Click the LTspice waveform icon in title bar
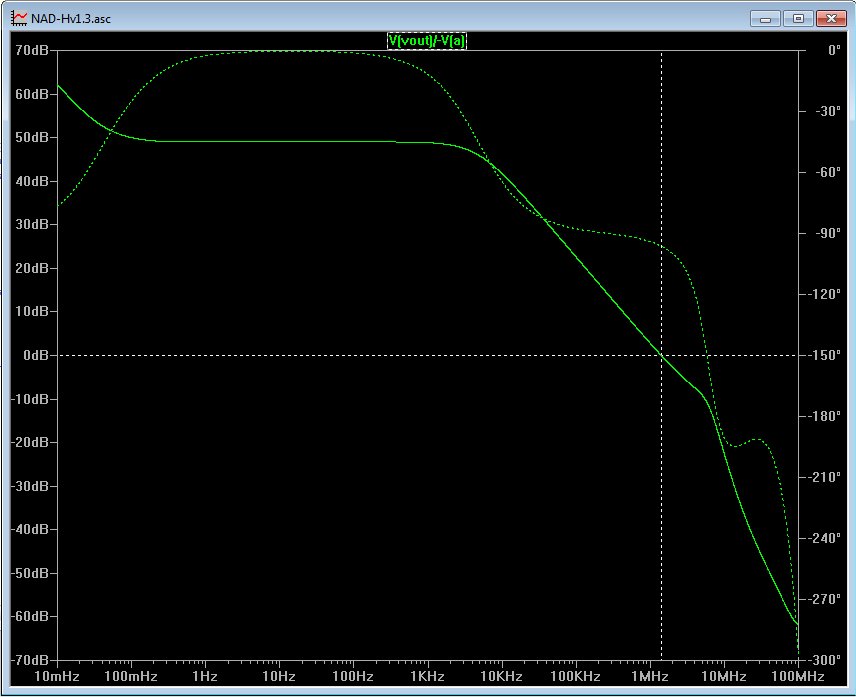856x697 pixels. pyautogui.click(x=19, y=19)
